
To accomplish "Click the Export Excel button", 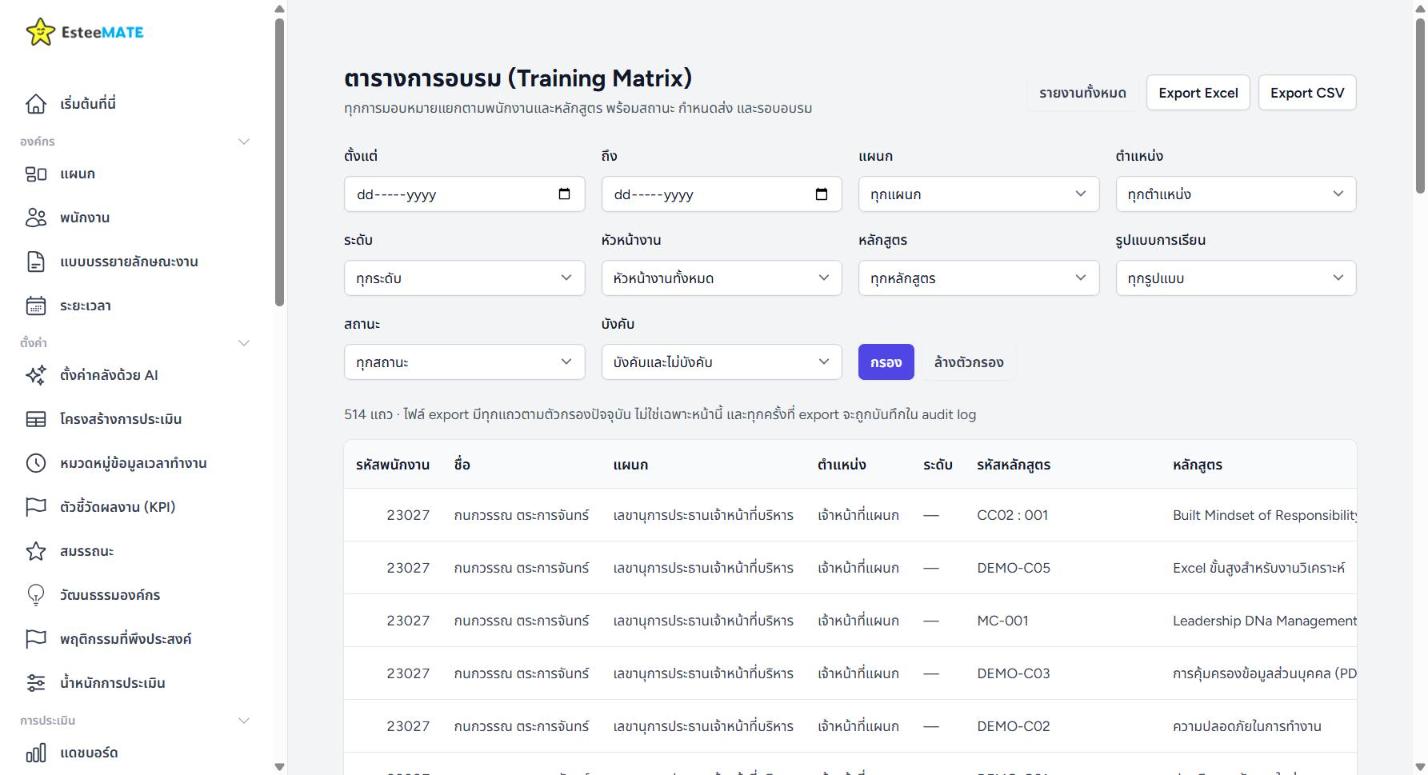I will point(1198,93).
